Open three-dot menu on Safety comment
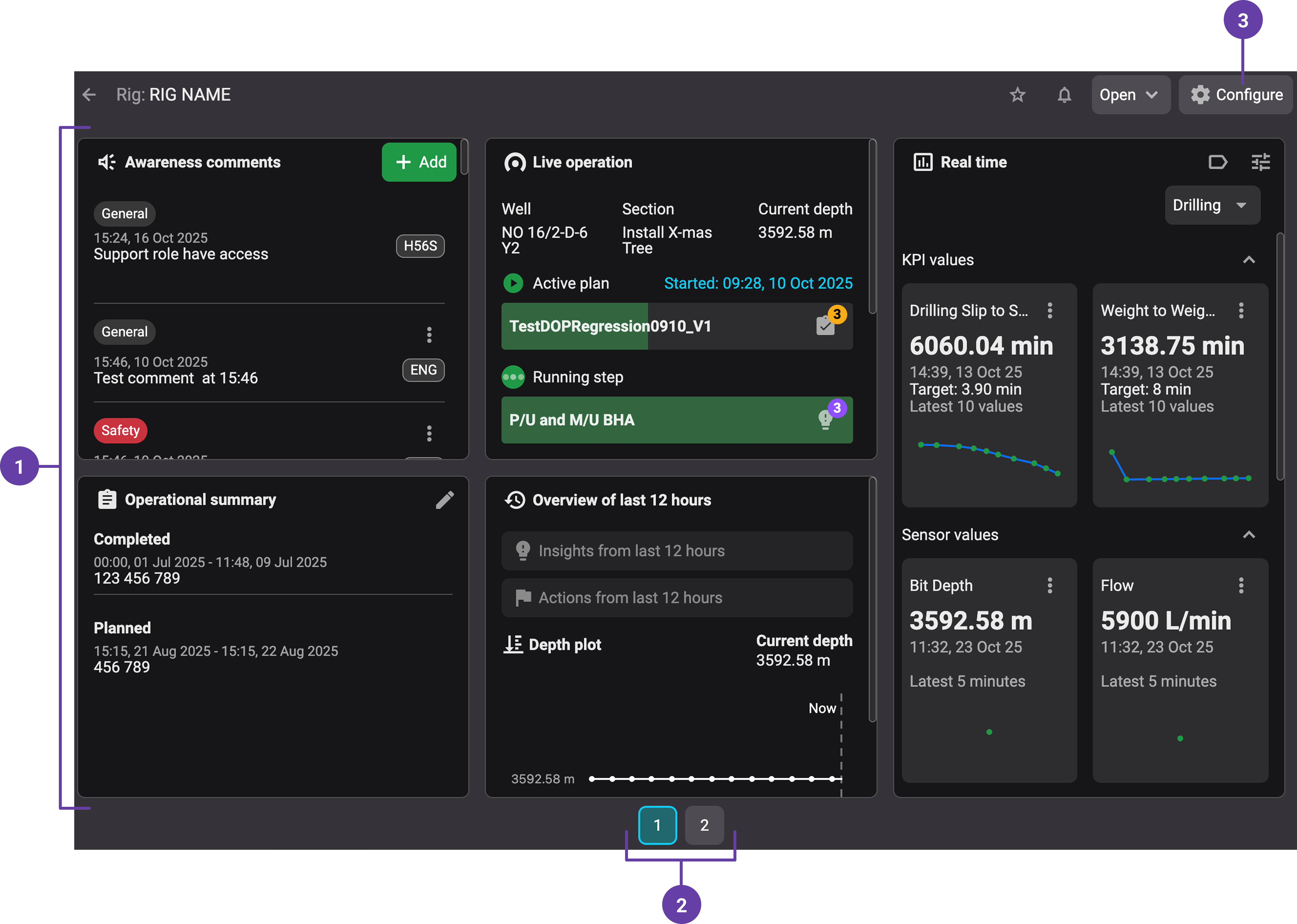Viewport: 1297px width, 924px height. click(429, 433)
